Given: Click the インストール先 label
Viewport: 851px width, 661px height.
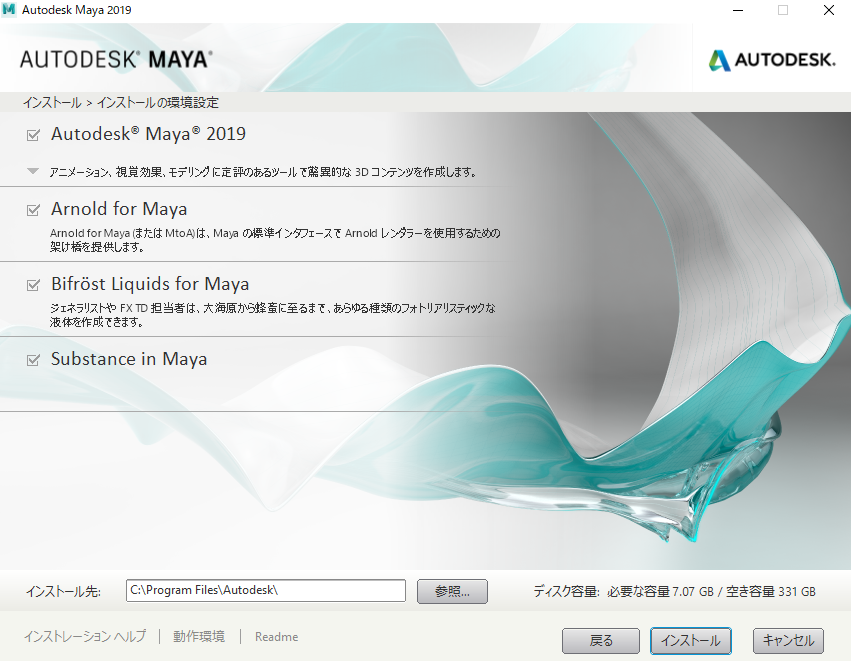Looking at the screenshot, I should pyautogui.click(x=63, y=592).
